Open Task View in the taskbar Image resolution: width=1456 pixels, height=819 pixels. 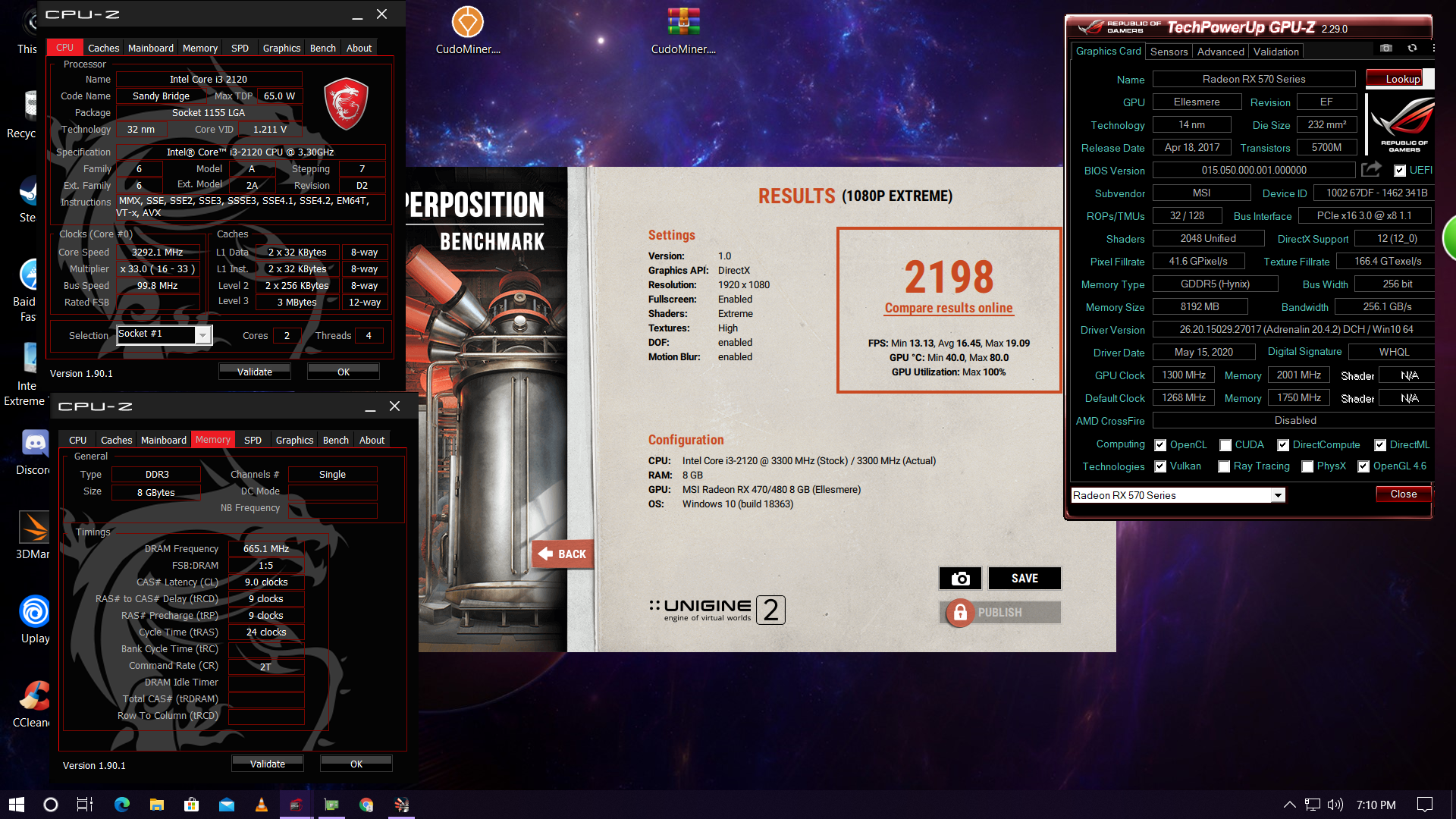[85, 805]
